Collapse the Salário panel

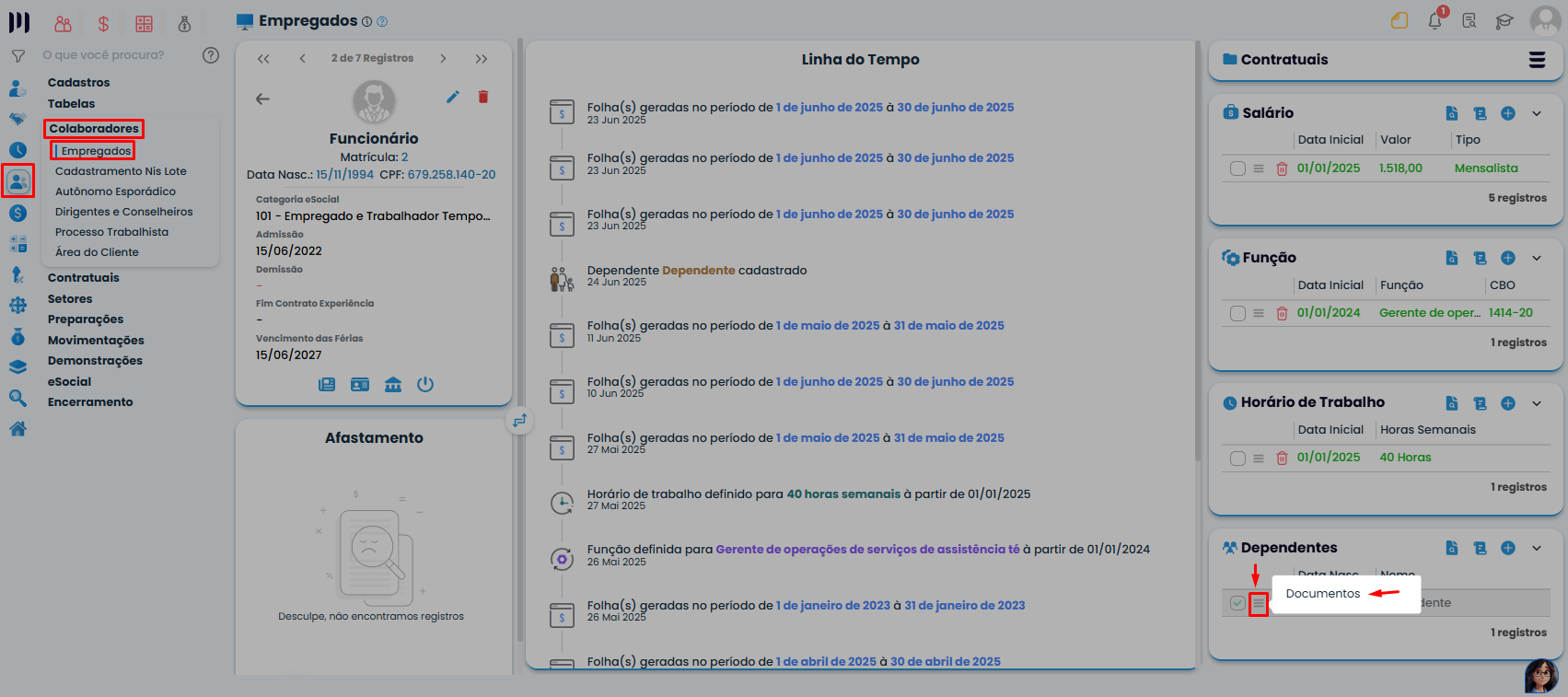click(1537, 113)
